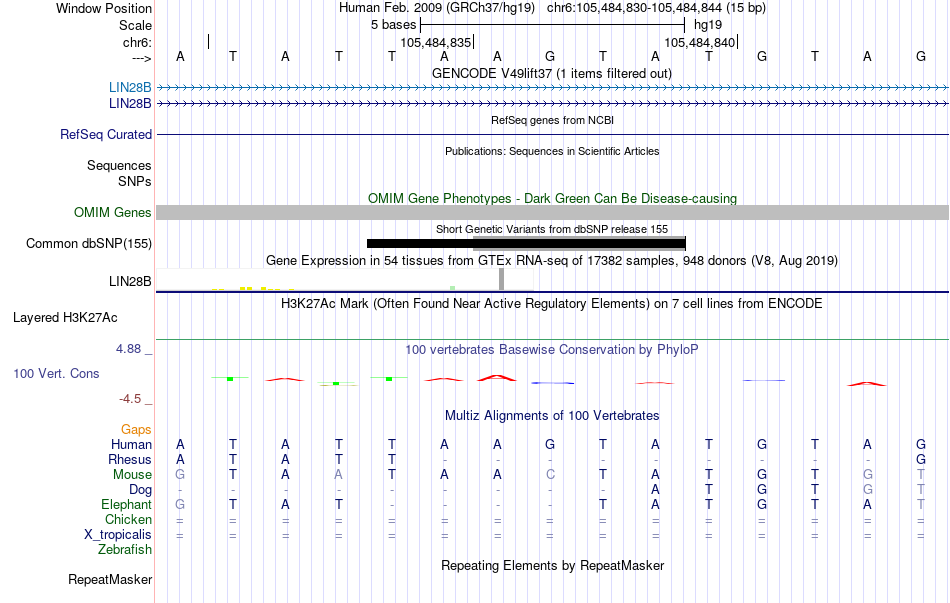
Task: Click the Zebrafish alignment row label
Action: coord(125,550)
